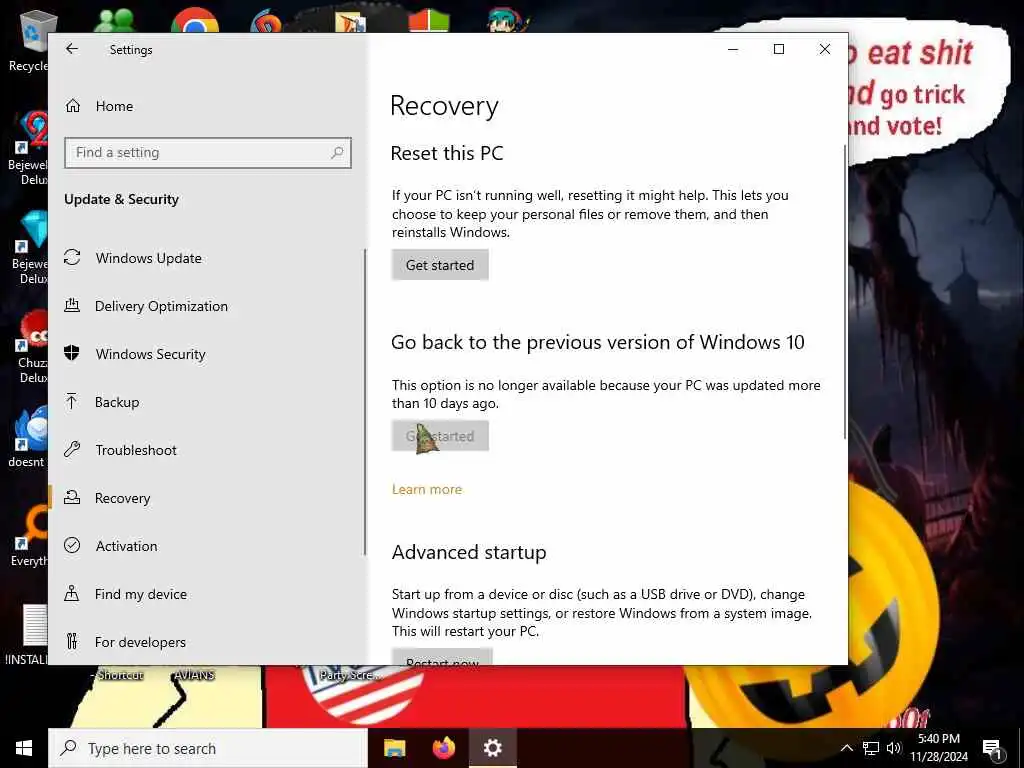This screenshot has height=768, width=1024.
Task: Select the Chrome desktop icon
Action: 195,20
